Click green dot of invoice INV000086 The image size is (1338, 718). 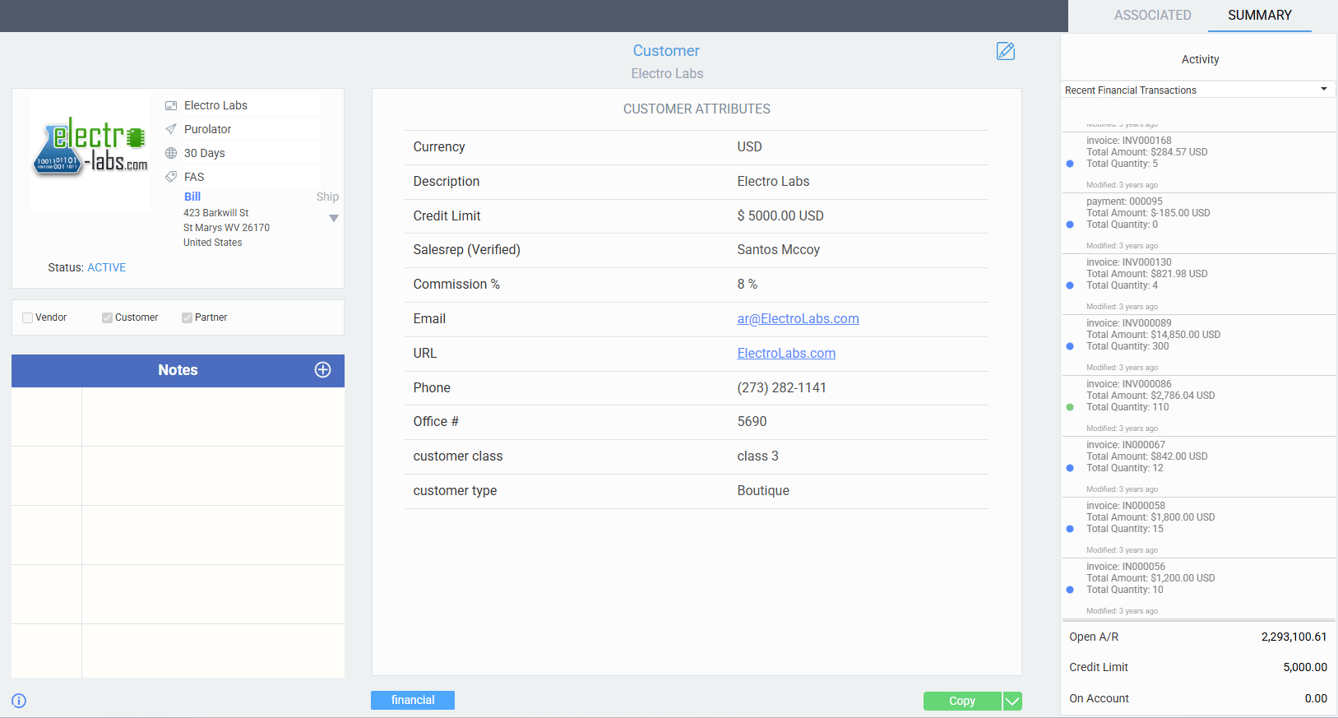click(1070, 408)
